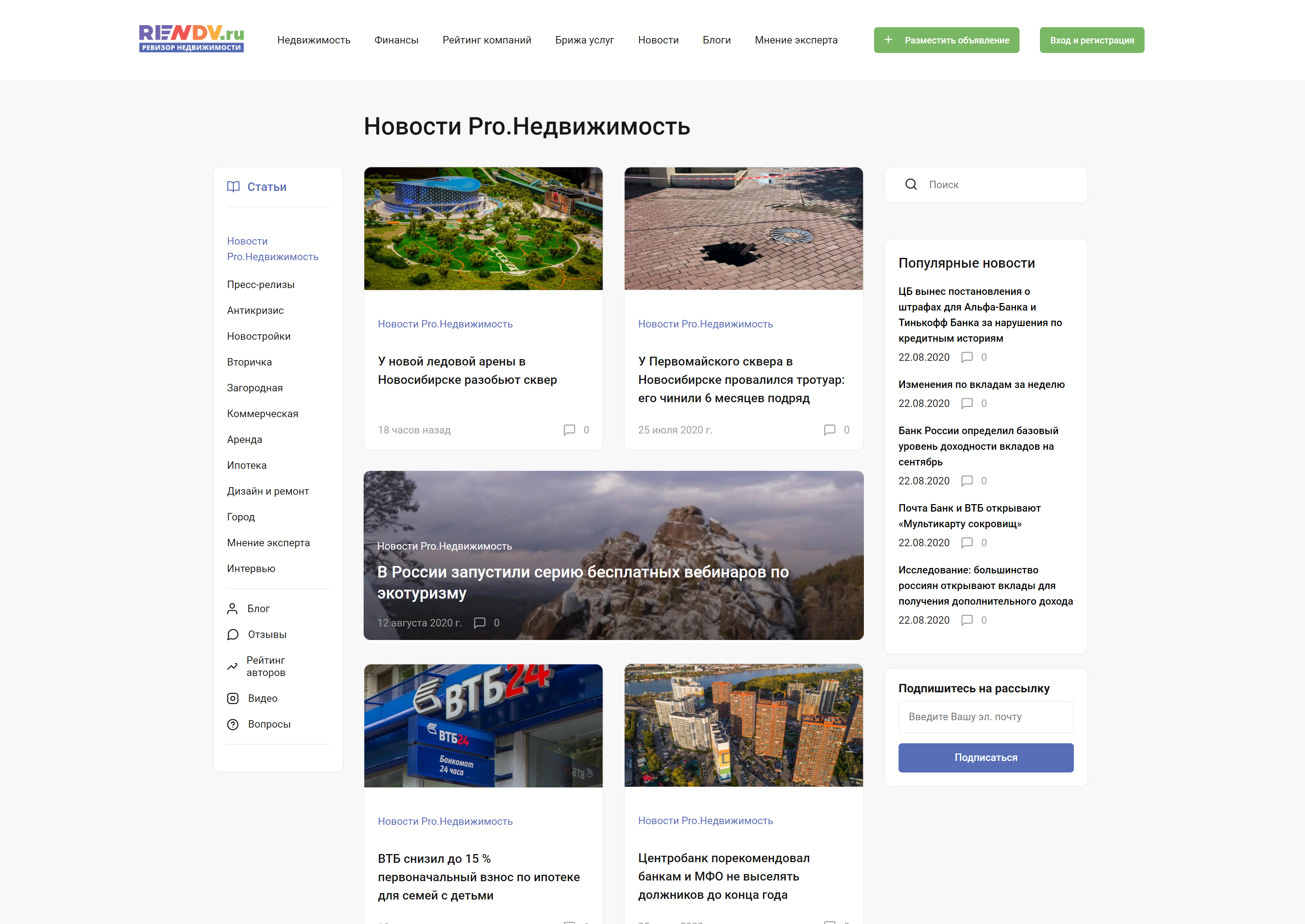
Task: Click the RIENDV.ru logo
Action: coord(191,39)
